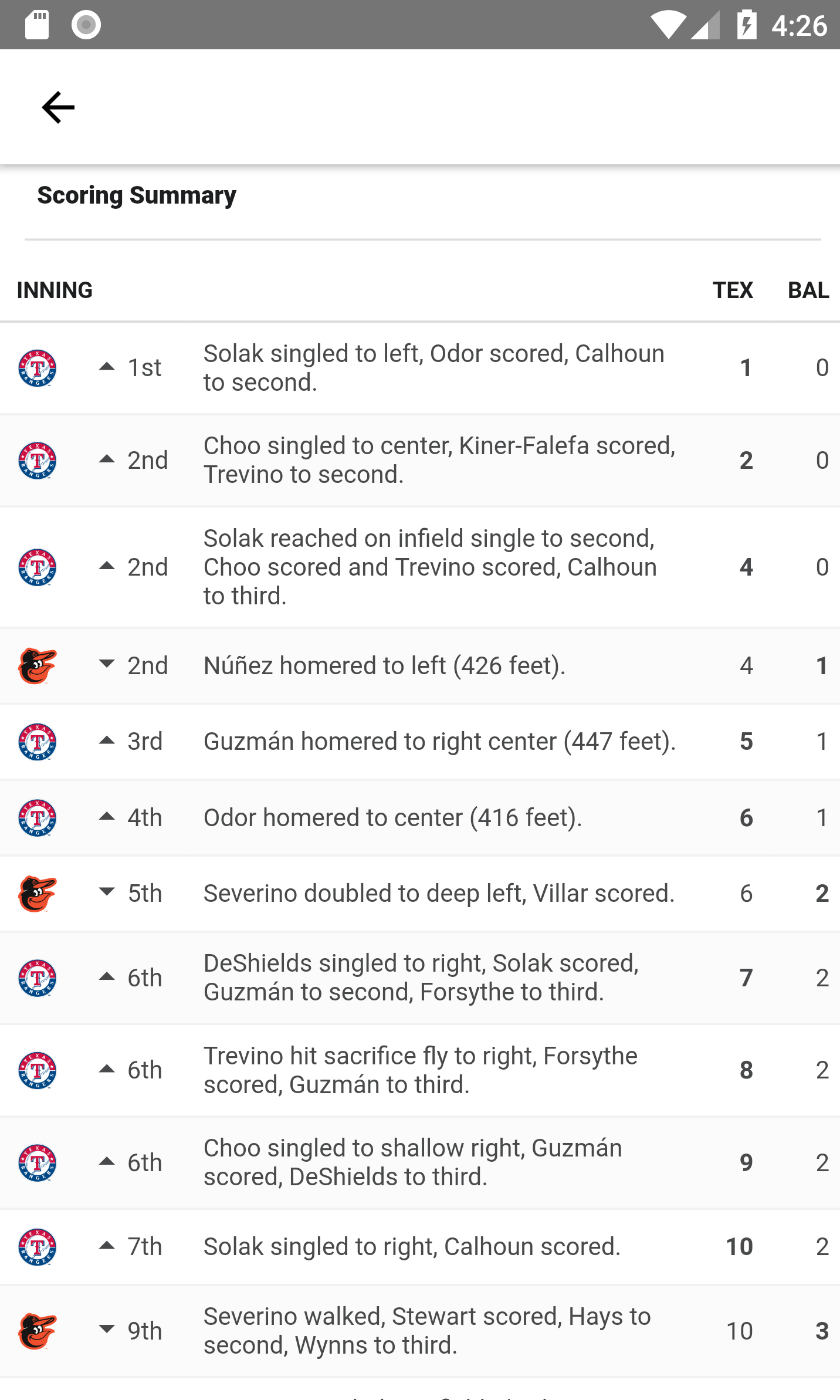Viewport: 840px width, 1400px height.
Task: Tap Orioles logo beside Núñez home run
Action: [38, 666]
